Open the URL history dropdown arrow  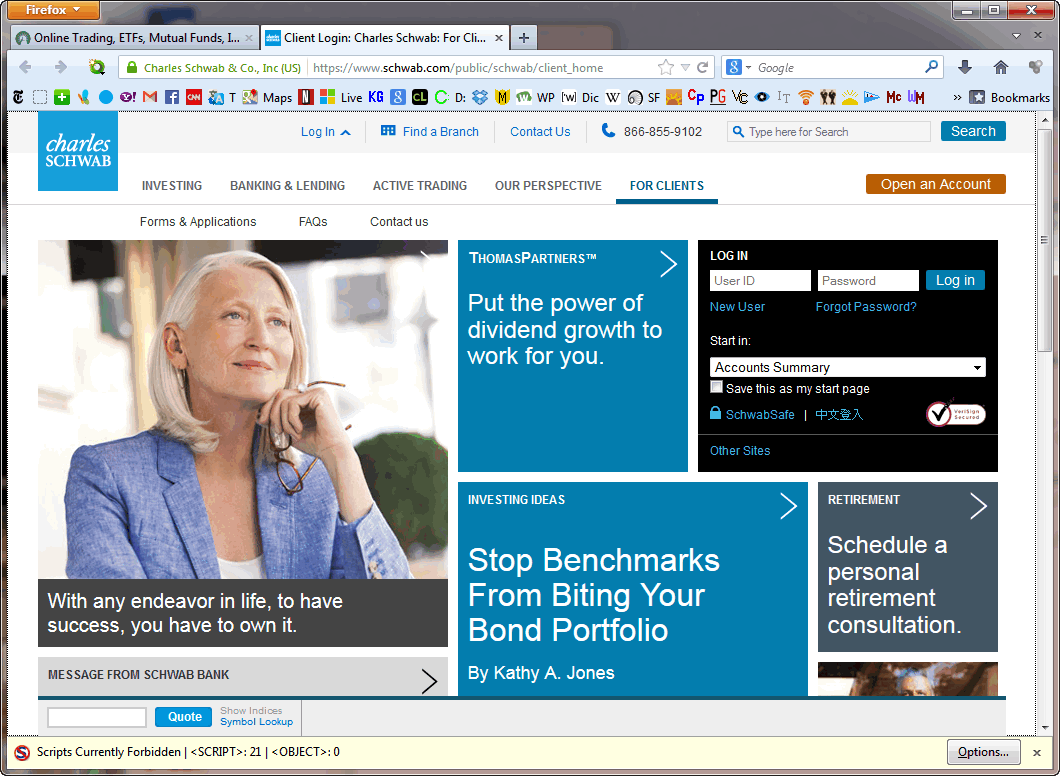(685, 68)
